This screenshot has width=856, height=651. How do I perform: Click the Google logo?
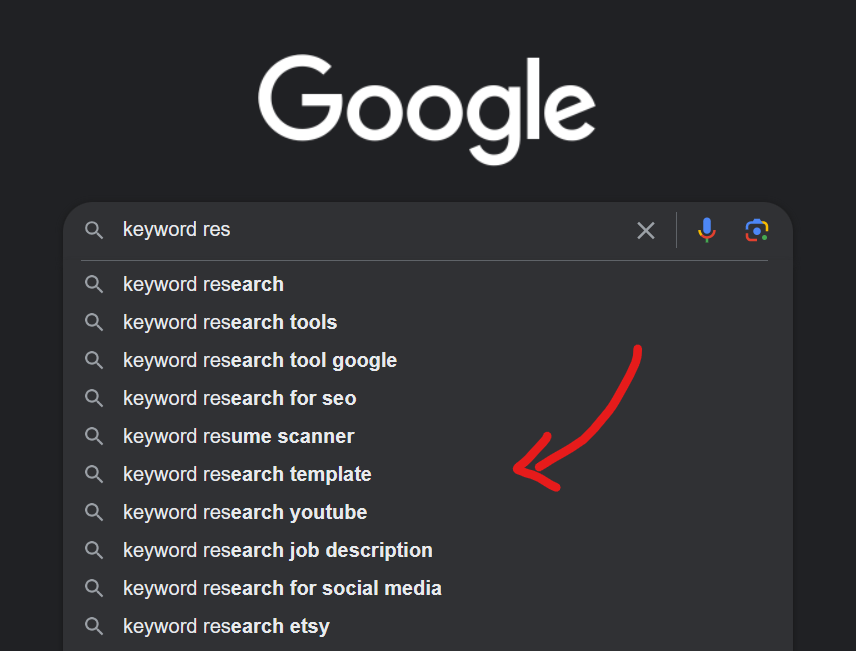(426, 109)
